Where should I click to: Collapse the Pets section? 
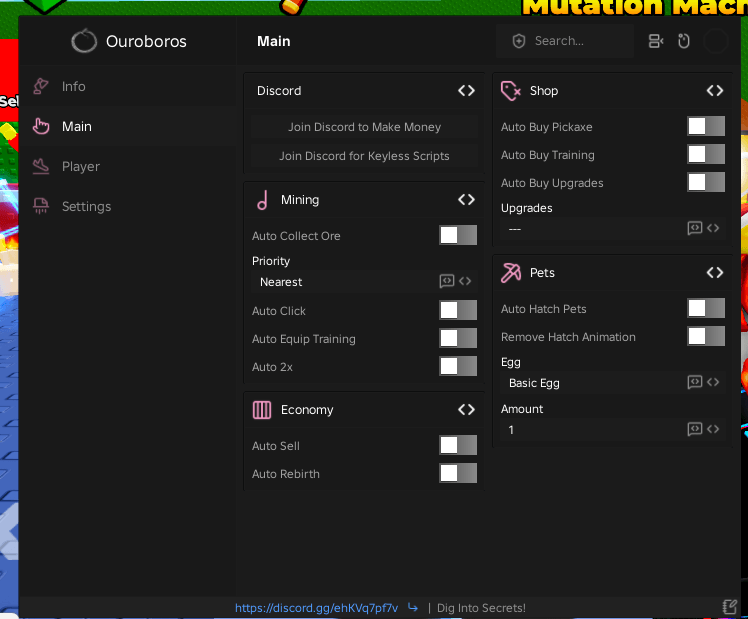point(715,273)
